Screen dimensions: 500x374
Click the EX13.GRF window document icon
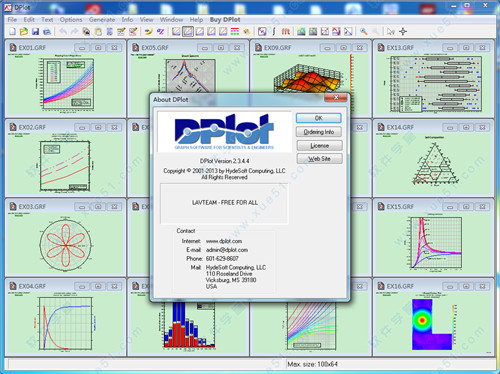point(381,47)
